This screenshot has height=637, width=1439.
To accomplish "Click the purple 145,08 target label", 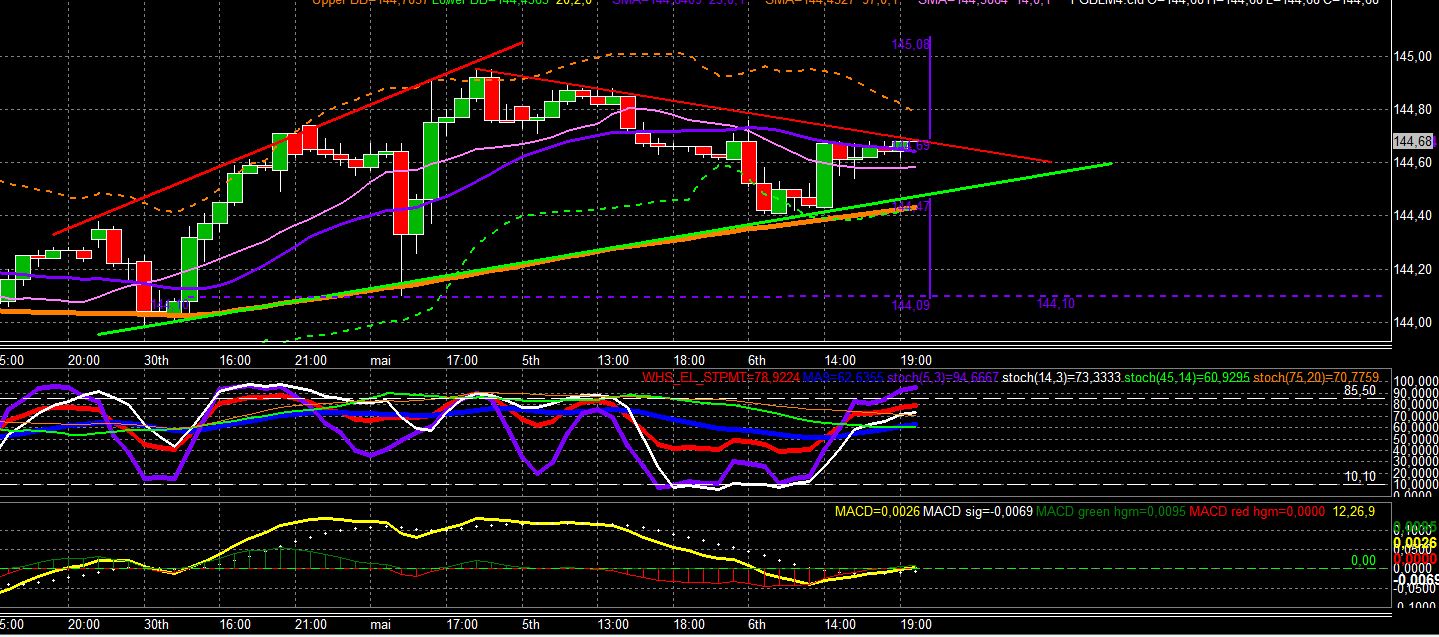I will tap(911, 44).
